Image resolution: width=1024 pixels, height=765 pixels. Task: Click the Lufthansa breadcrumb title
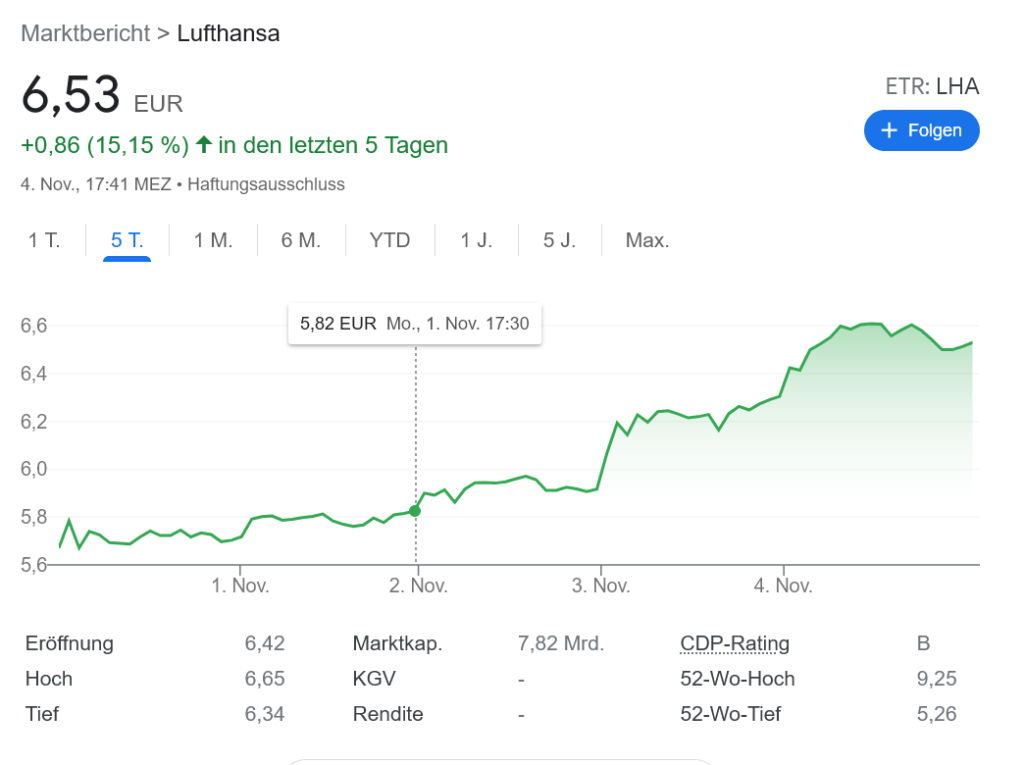pyautogui.click(x=228, y=33)
